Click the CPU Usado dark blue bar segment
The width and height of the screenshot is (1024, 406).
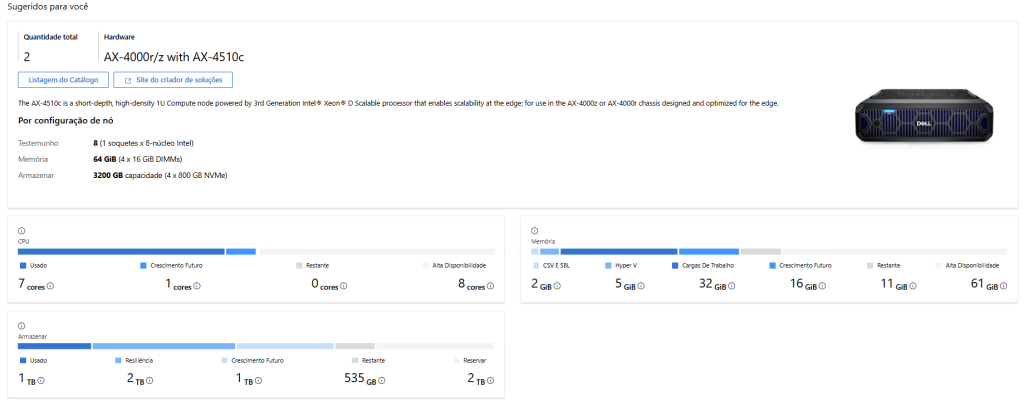point(121,251)
